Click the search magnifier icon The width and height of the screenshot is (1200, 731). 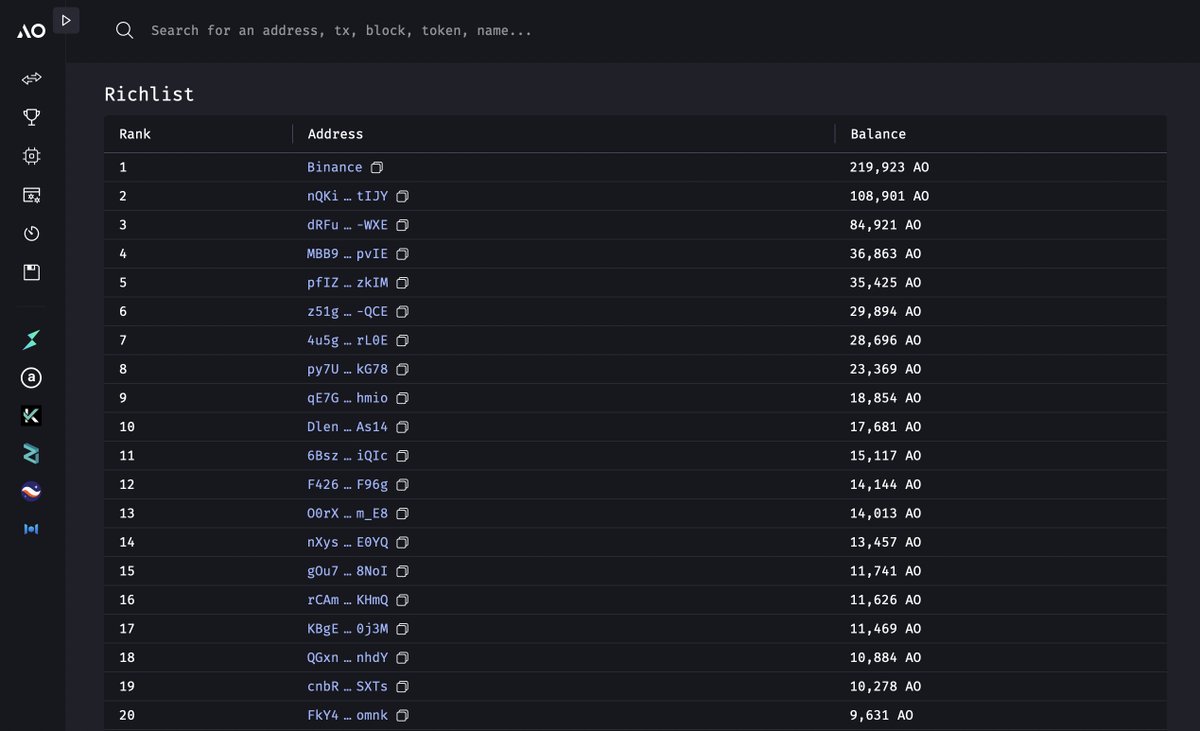click(125, 30)
